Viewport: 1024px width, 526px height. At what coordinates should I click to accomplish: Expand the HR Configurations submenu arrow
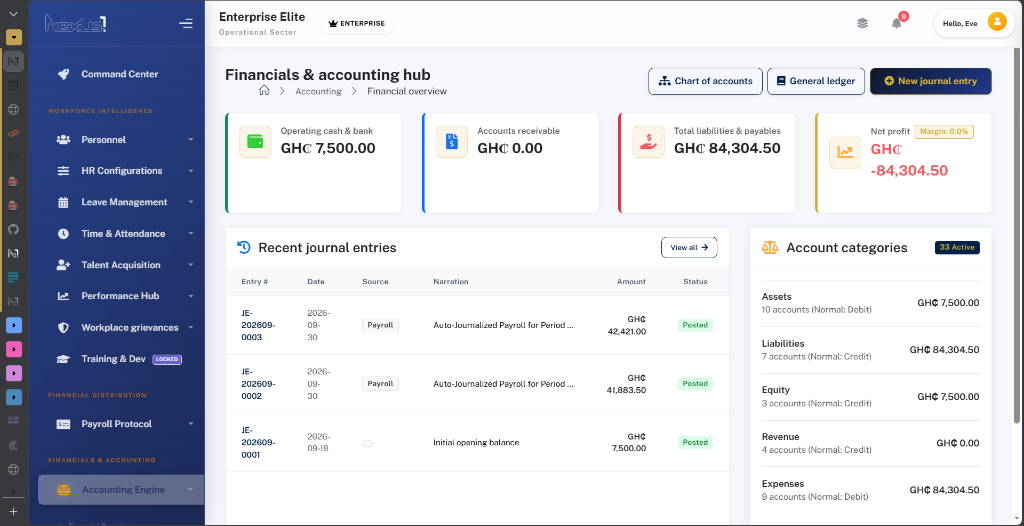point(191,171)
